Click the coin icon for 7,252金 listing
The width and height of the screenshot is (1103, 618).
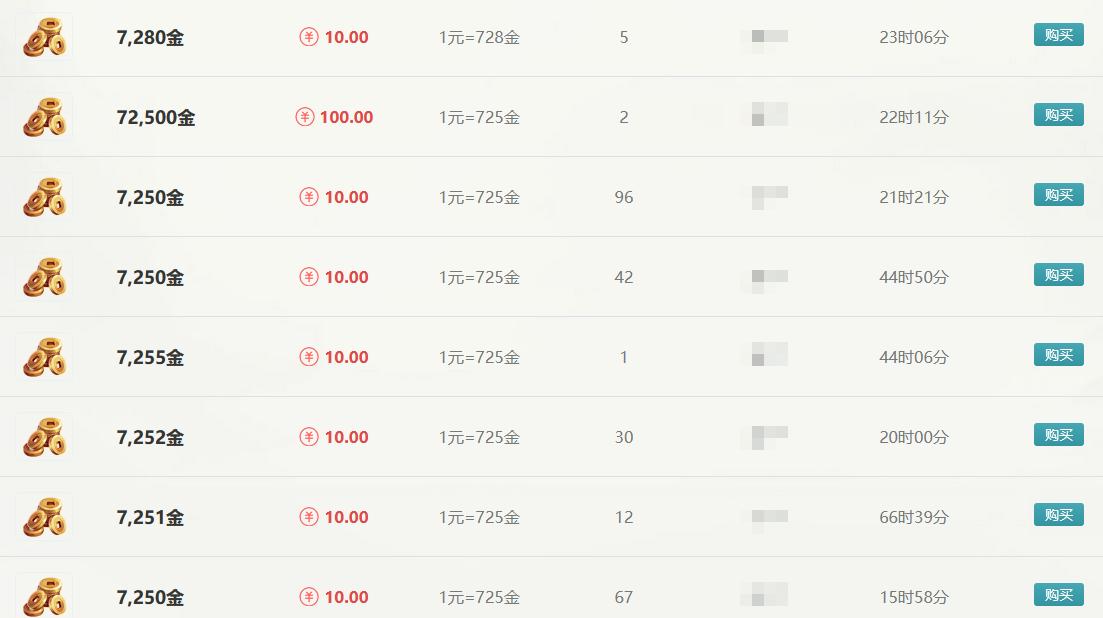45,437
